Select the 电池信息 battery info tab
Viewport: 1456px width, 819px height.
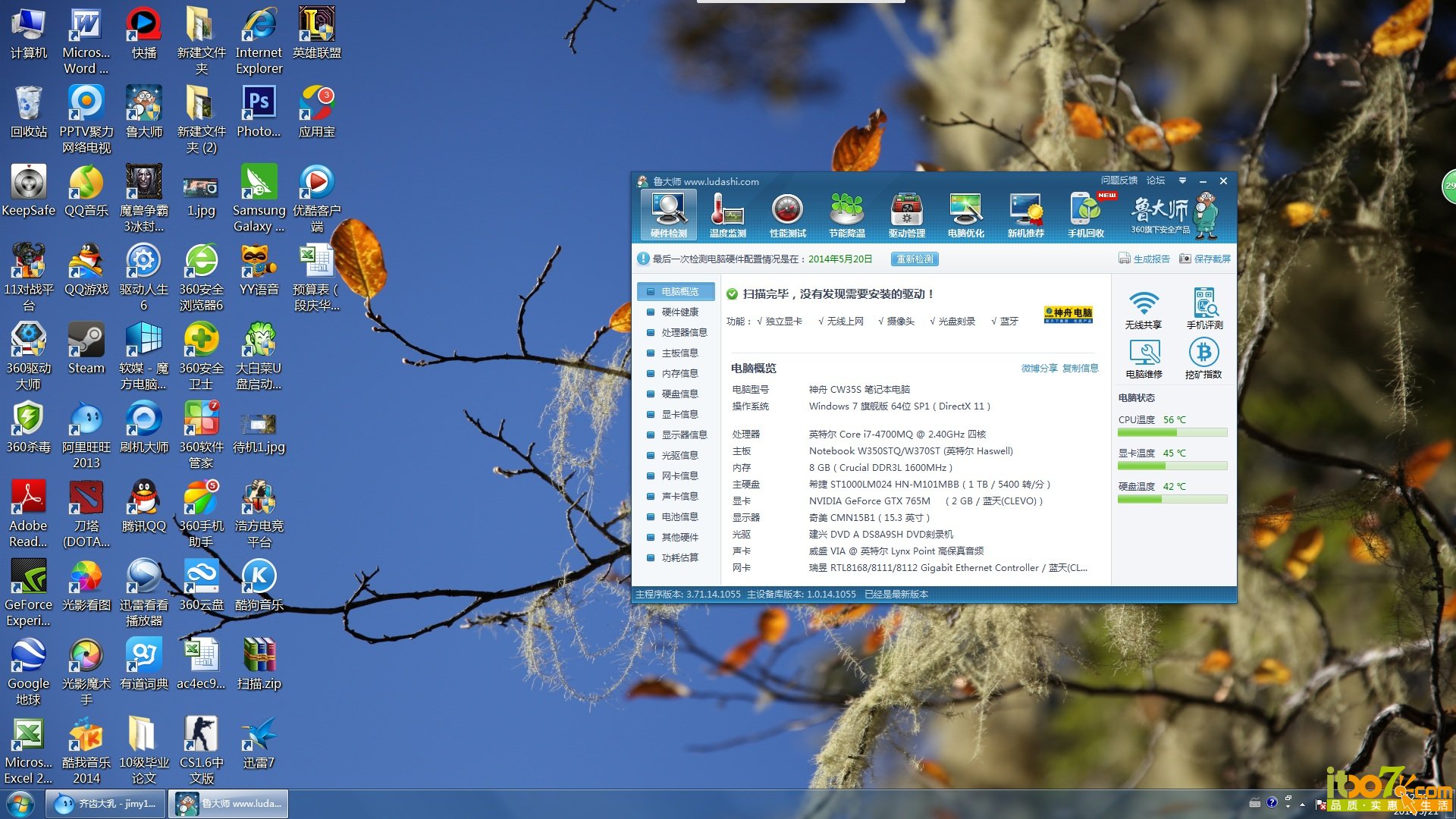pos(676,517)
